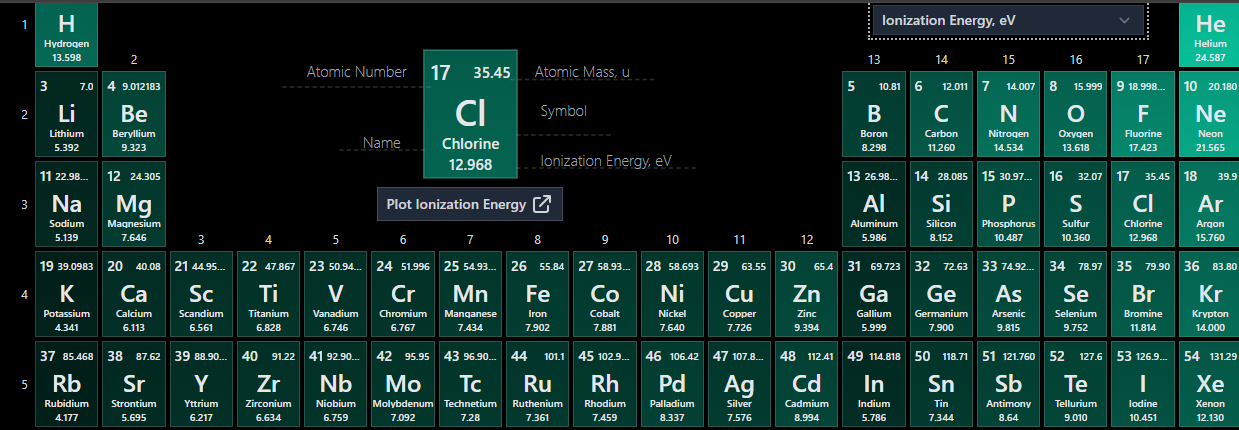Select the Antimony tile
This screenshot has height=430, width=1239.
click(x=1008, y=385)
